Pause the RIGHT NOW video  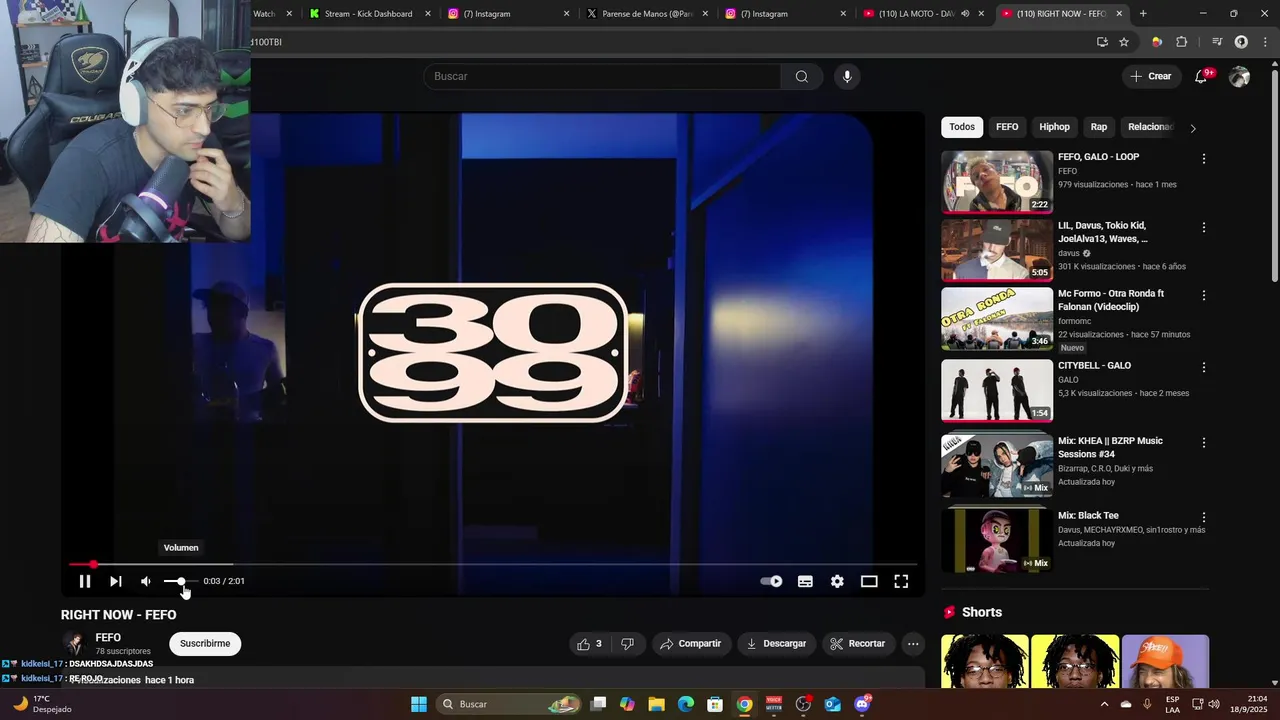tap(85, 581)
